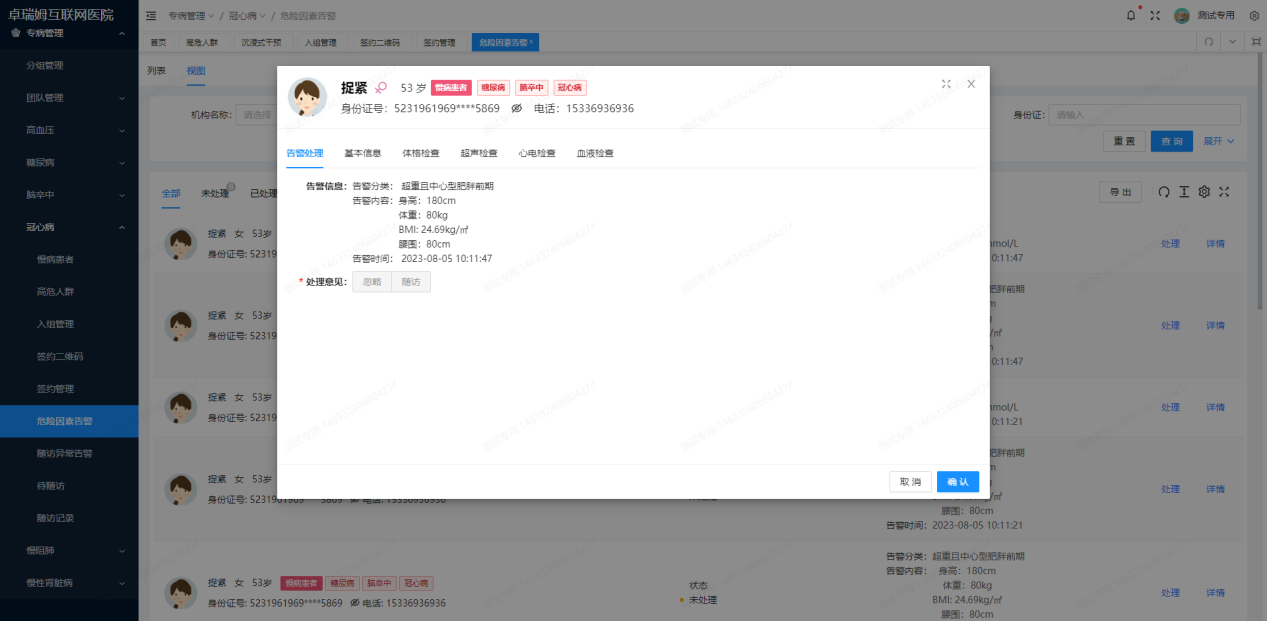Open 冠心病 breadcrumb dropdown
The width and height of the screenshot is (1267, 621).
click(245, 16)
